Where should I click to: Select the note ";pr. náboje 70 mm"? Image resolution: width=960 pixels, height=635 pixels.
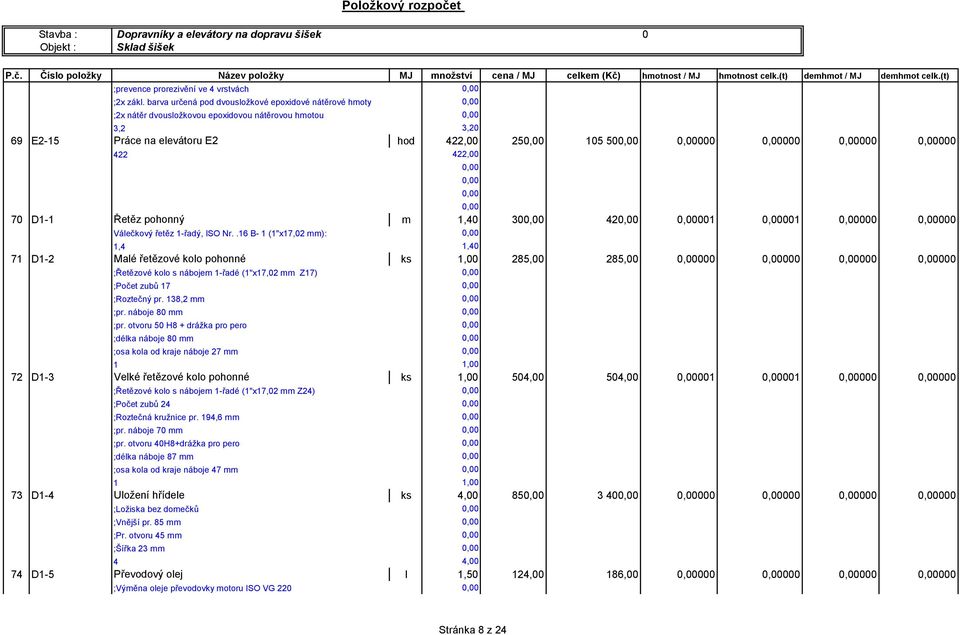[x=148, y=430]
